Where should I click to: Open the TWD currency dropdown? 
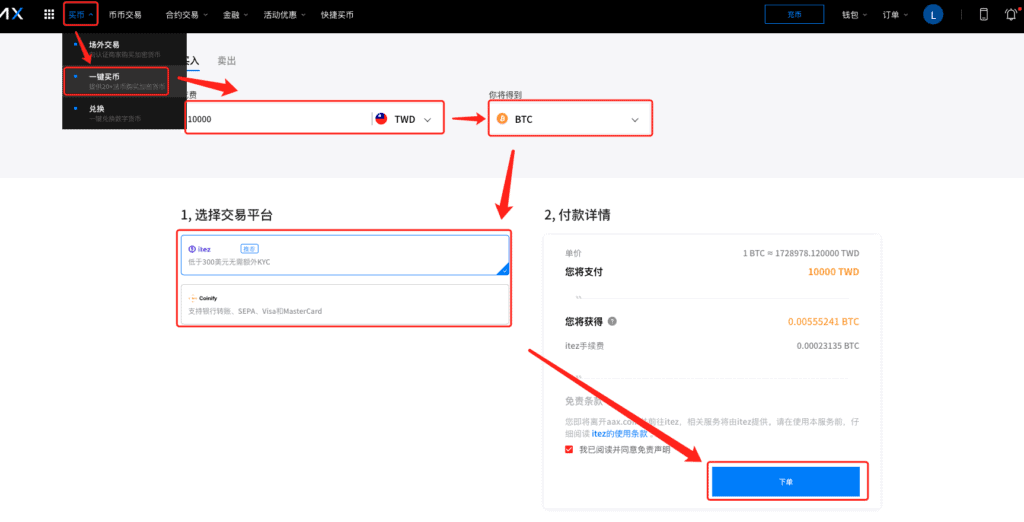click(404, 119)
